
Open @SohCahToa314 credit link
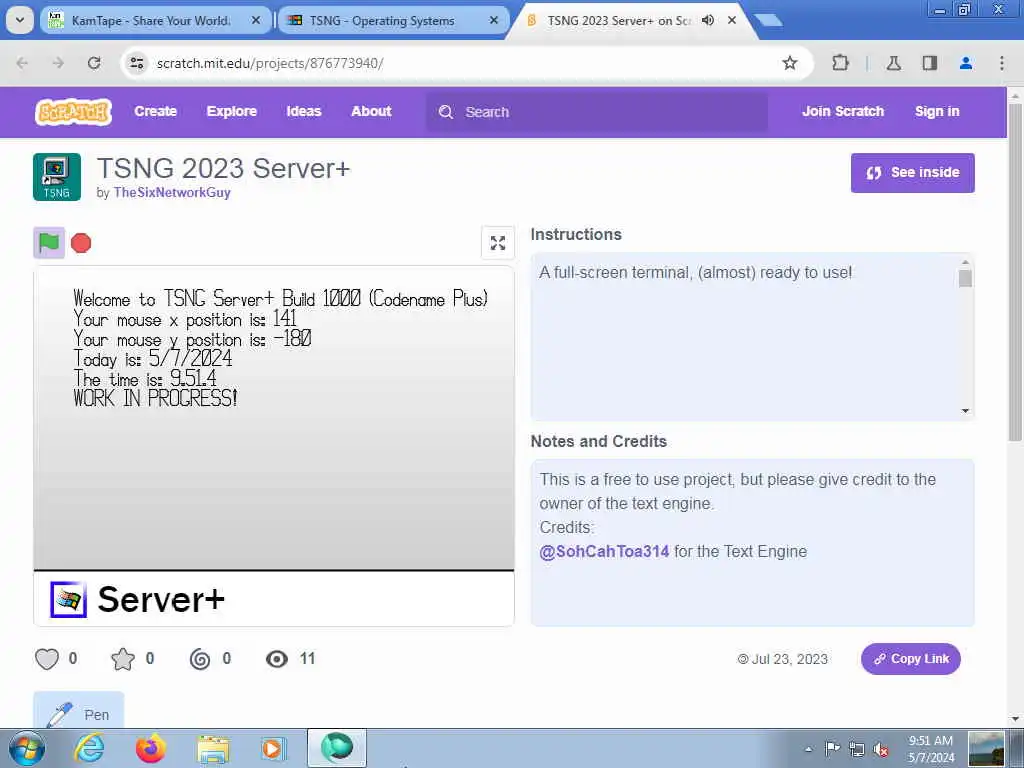click(604, 551)
